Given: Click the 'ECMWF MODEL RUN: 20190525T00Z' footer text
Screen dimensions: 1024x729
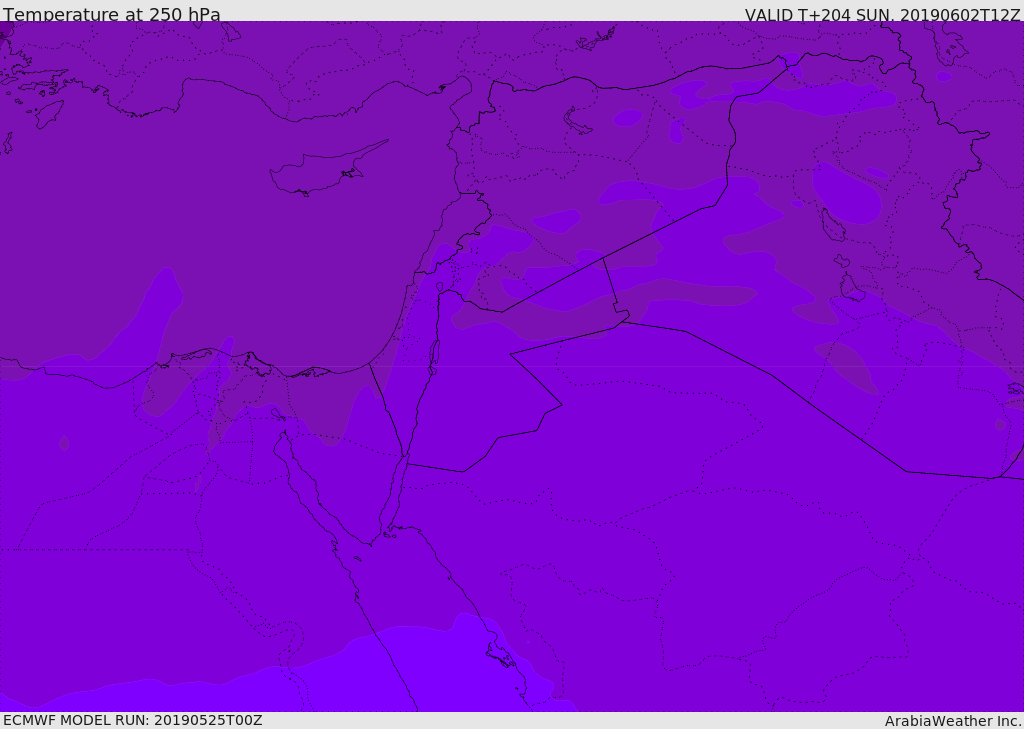Looking at the screenshot, I should tap(133, 720).
